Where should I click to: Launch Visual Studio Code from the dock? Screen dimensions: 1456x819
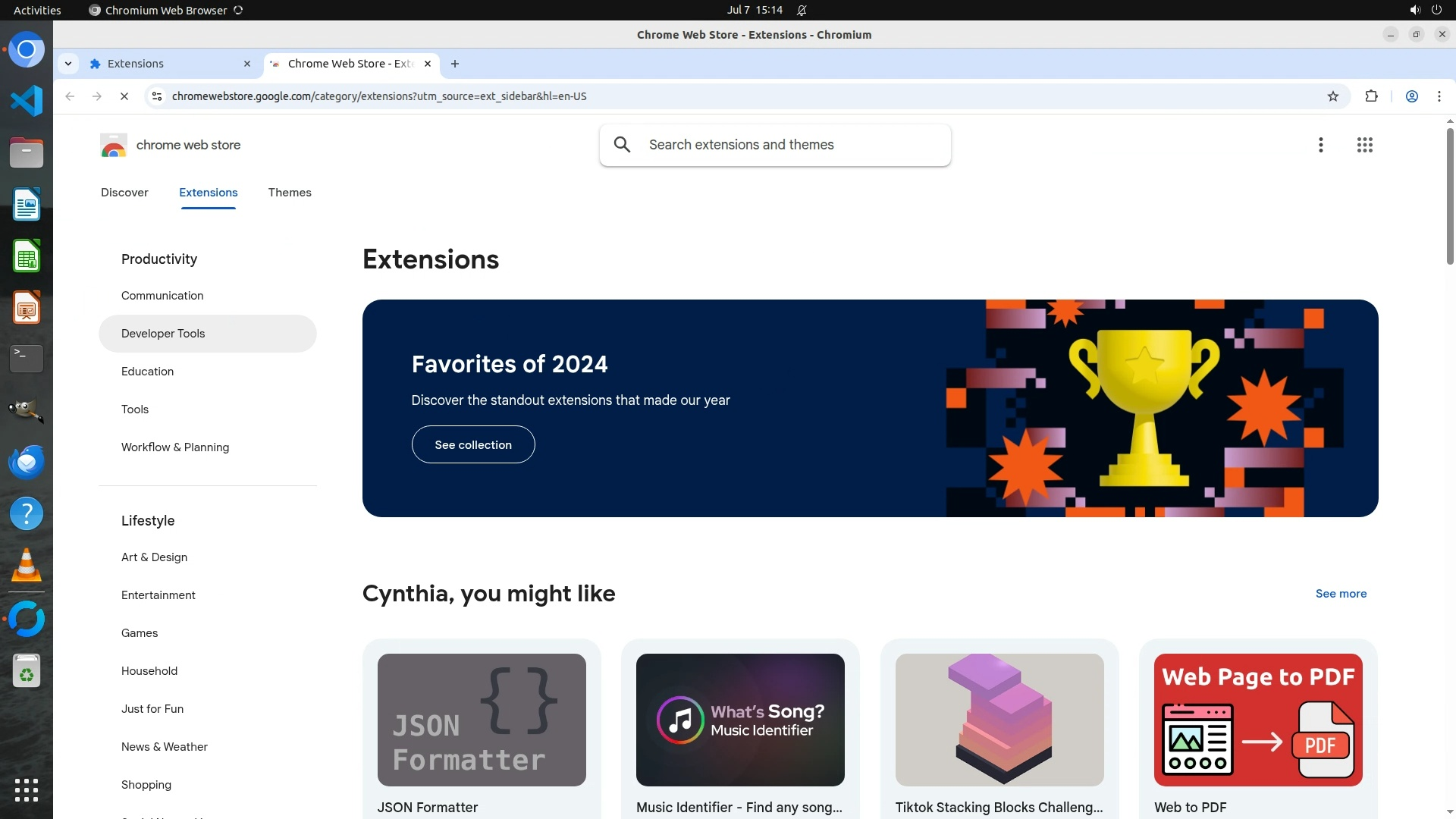click(x=27, y=101)
